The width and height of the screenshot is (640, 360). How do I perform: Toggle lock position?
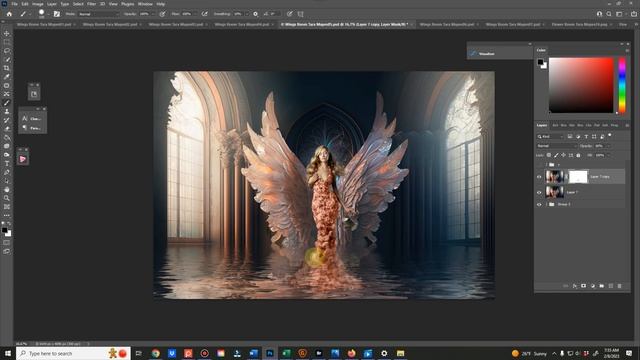(x=563, y=155)
